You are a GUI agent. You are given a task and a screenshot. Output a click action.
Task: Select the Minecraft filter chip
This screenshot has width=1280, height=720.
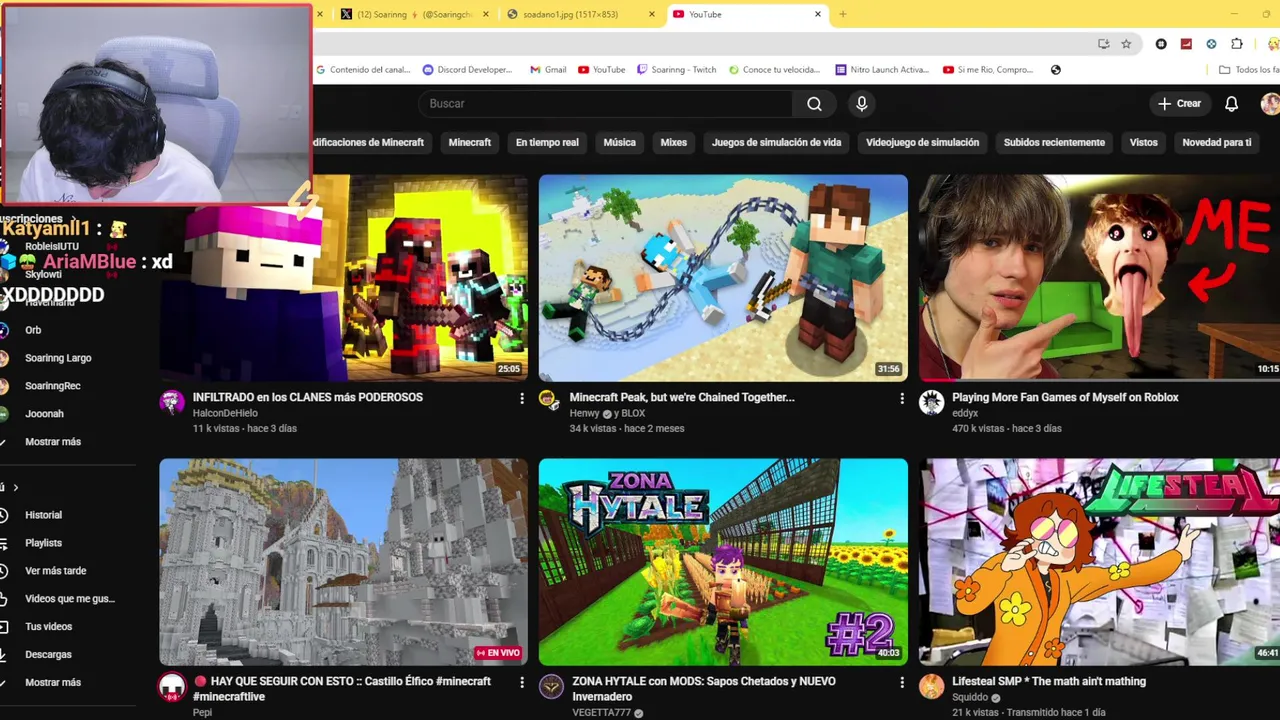(x=470, y=142)
